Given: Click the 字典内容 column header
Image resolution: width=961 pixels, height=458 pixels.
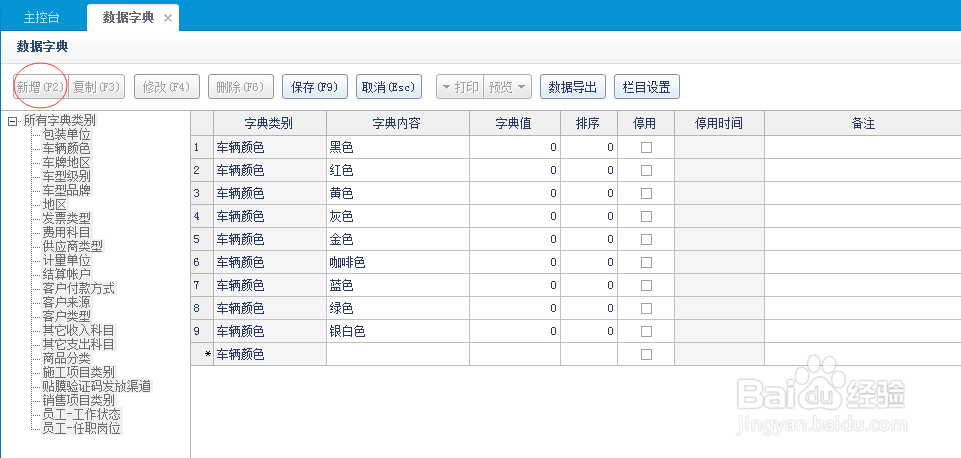Looking at the screenshot, I should tap(398, 123).
